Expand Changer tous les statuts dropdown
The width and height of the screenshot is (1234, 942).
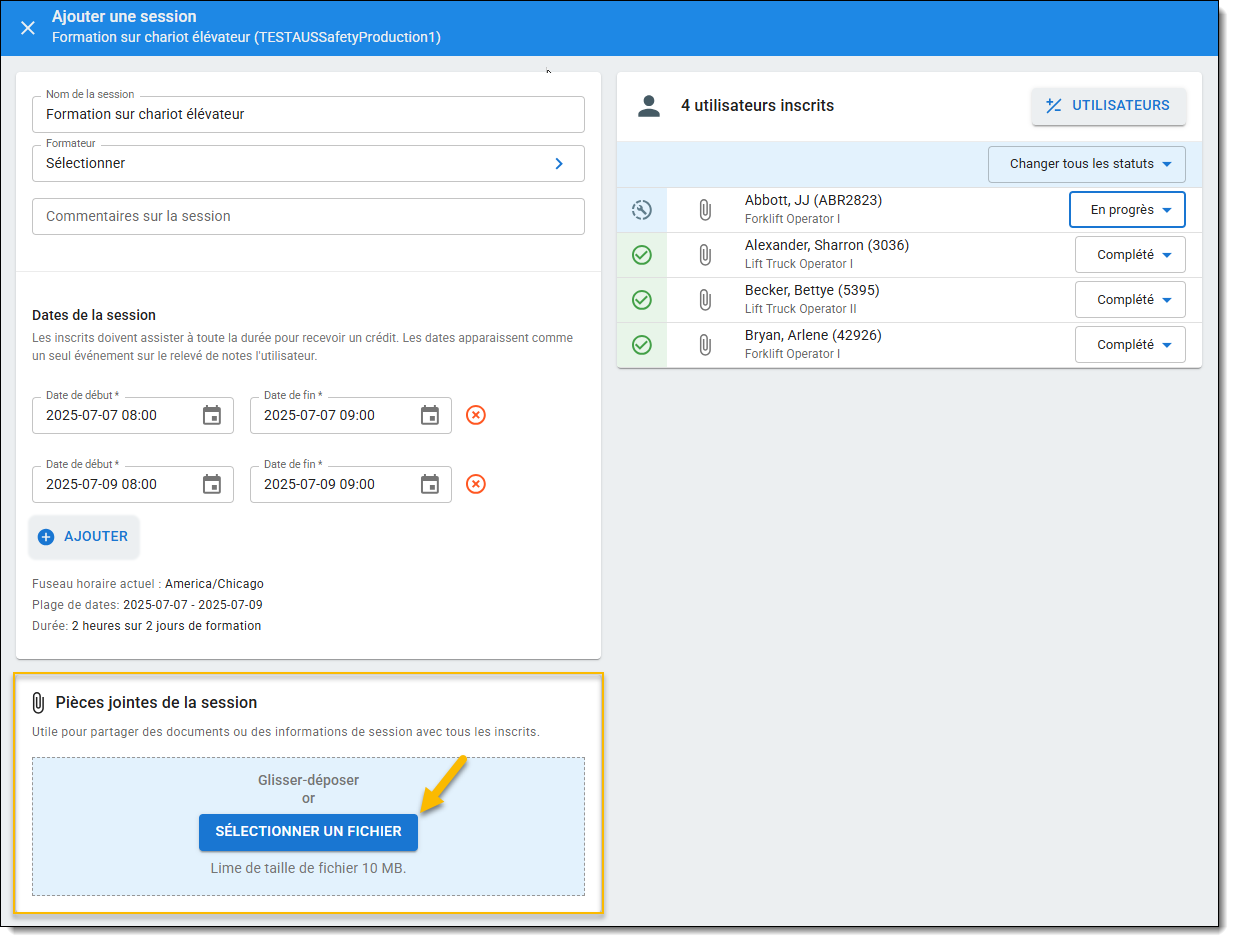pos(1086,164)
